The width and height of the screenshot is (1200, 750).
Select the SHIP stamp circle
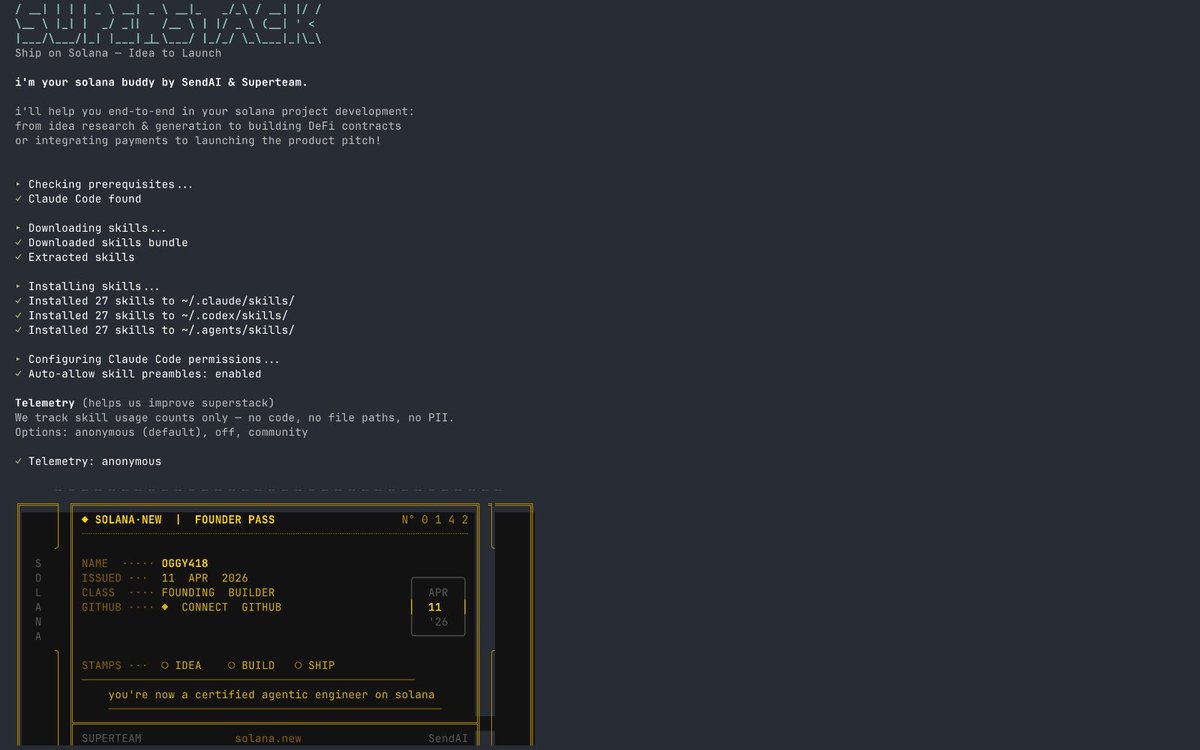[298, 665]
